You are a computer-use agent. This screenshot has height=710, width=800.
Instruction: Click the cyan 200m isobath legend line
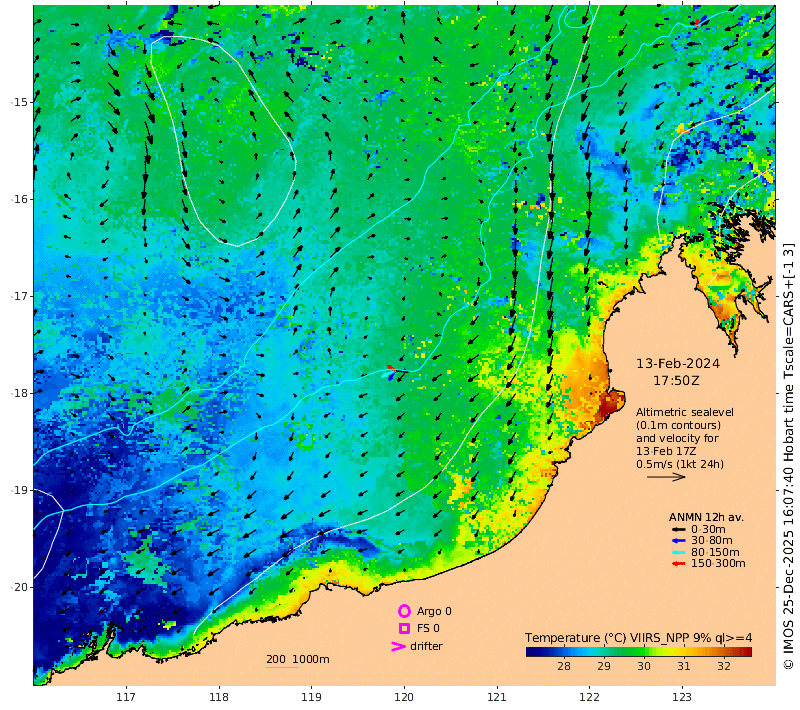click(282, 667)
